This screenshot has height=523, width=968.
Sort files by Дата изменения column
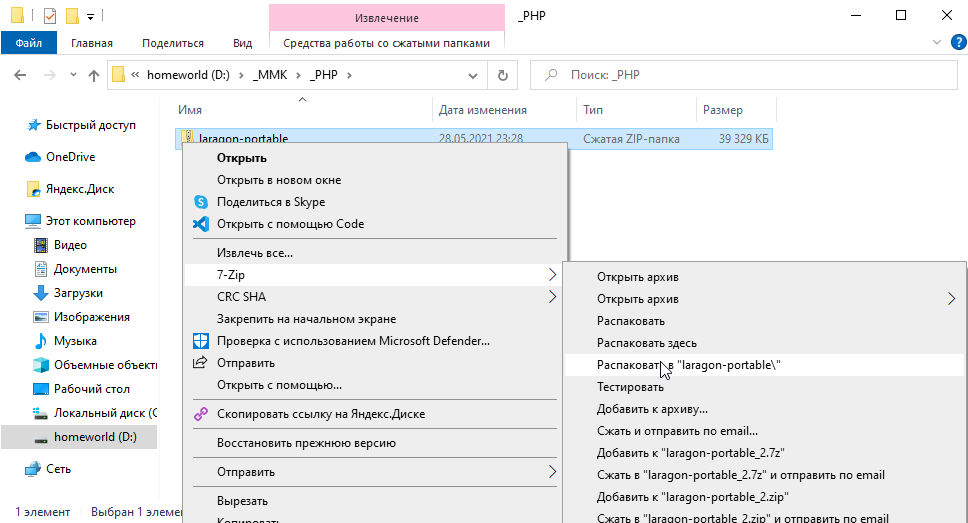coord(483,110)
